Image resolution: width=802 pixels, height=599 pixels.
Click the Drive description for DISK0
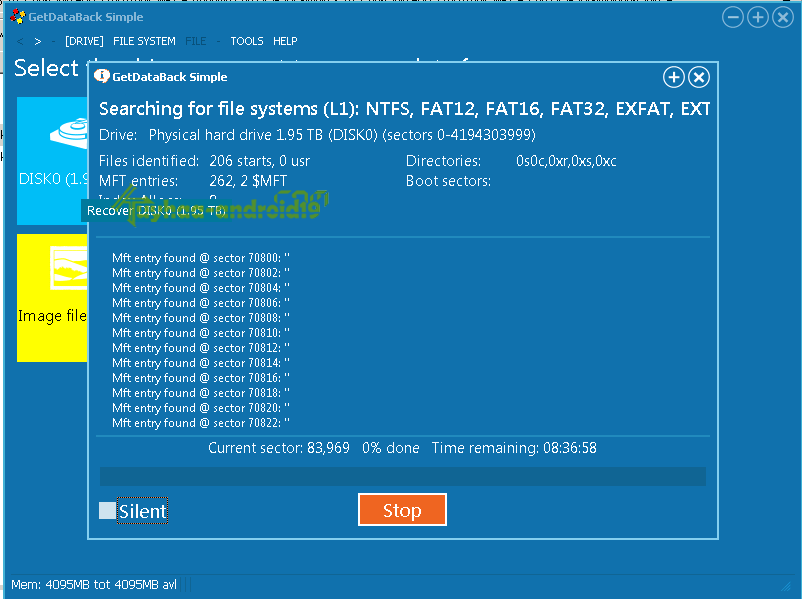[342, 135]
